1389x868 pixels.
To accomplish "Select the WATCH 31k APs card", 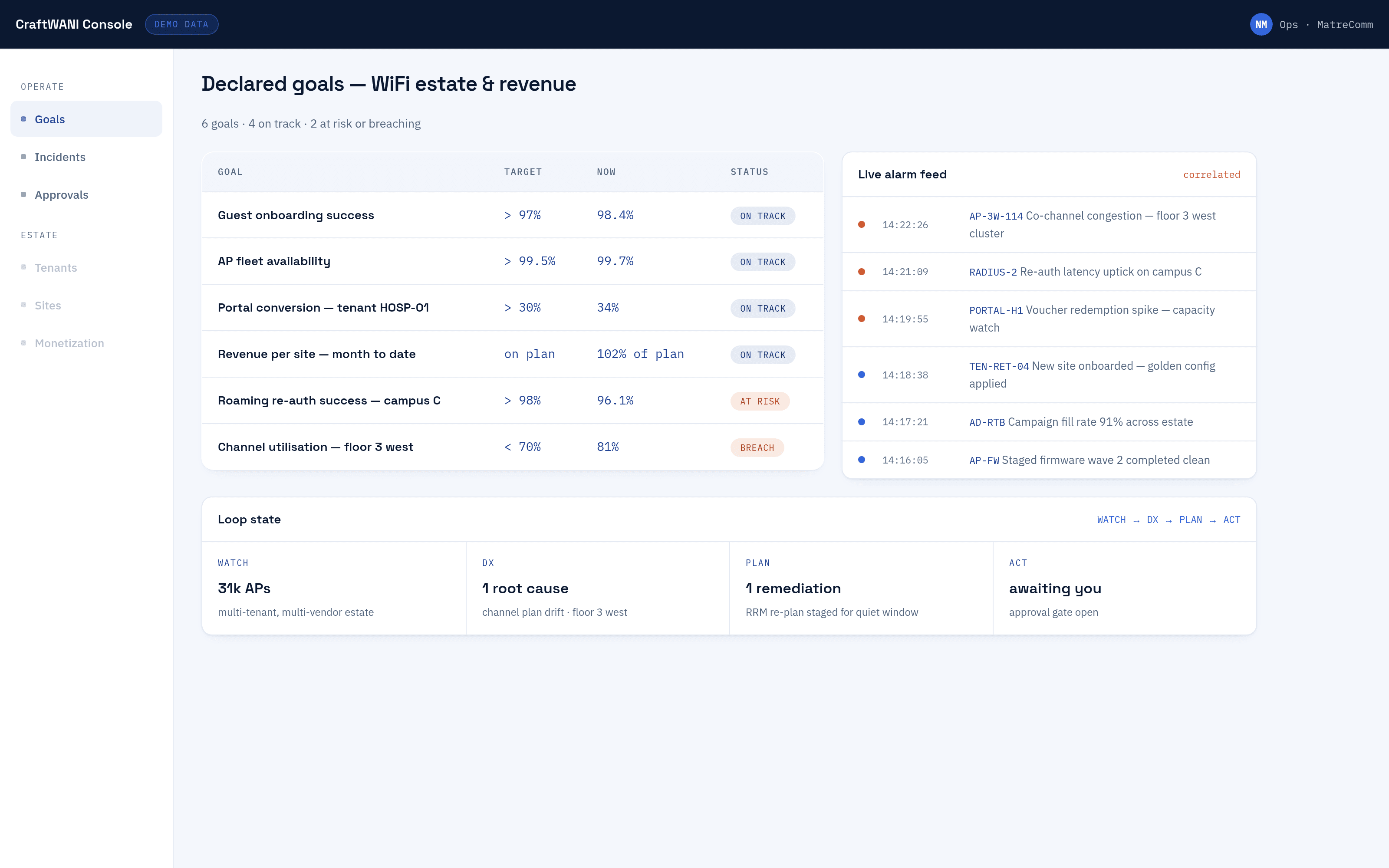I will tap(334, 589).
